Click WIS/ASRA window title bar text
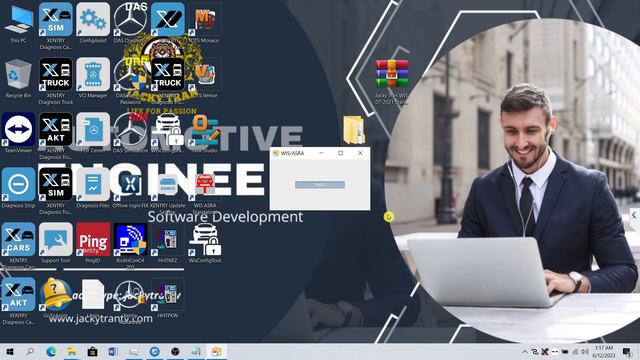Viewport: 640px width, 360px height. click(292, 153)
